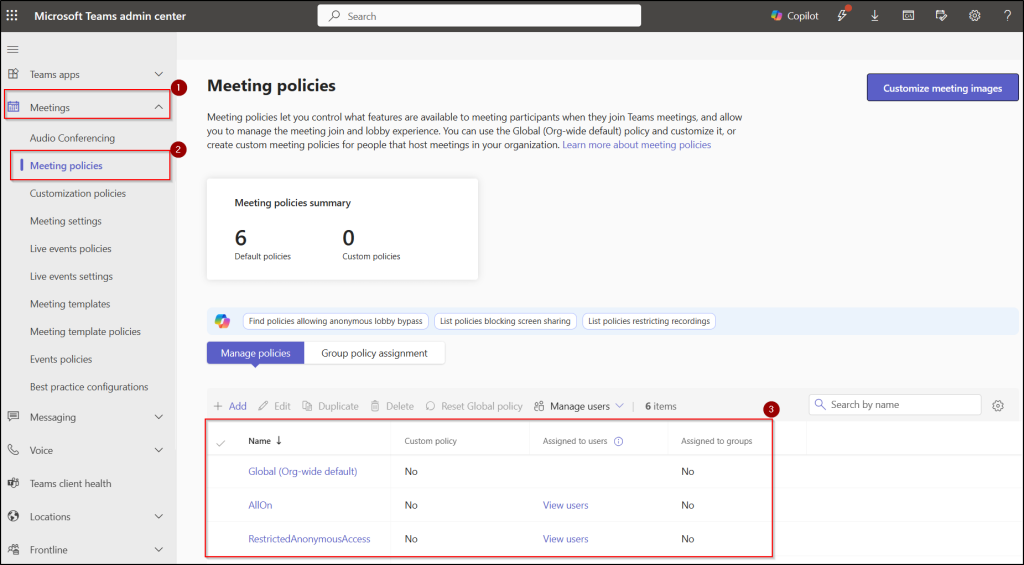
Task: Click the Assigned to groups column header
Action: [x=716, y=441]
